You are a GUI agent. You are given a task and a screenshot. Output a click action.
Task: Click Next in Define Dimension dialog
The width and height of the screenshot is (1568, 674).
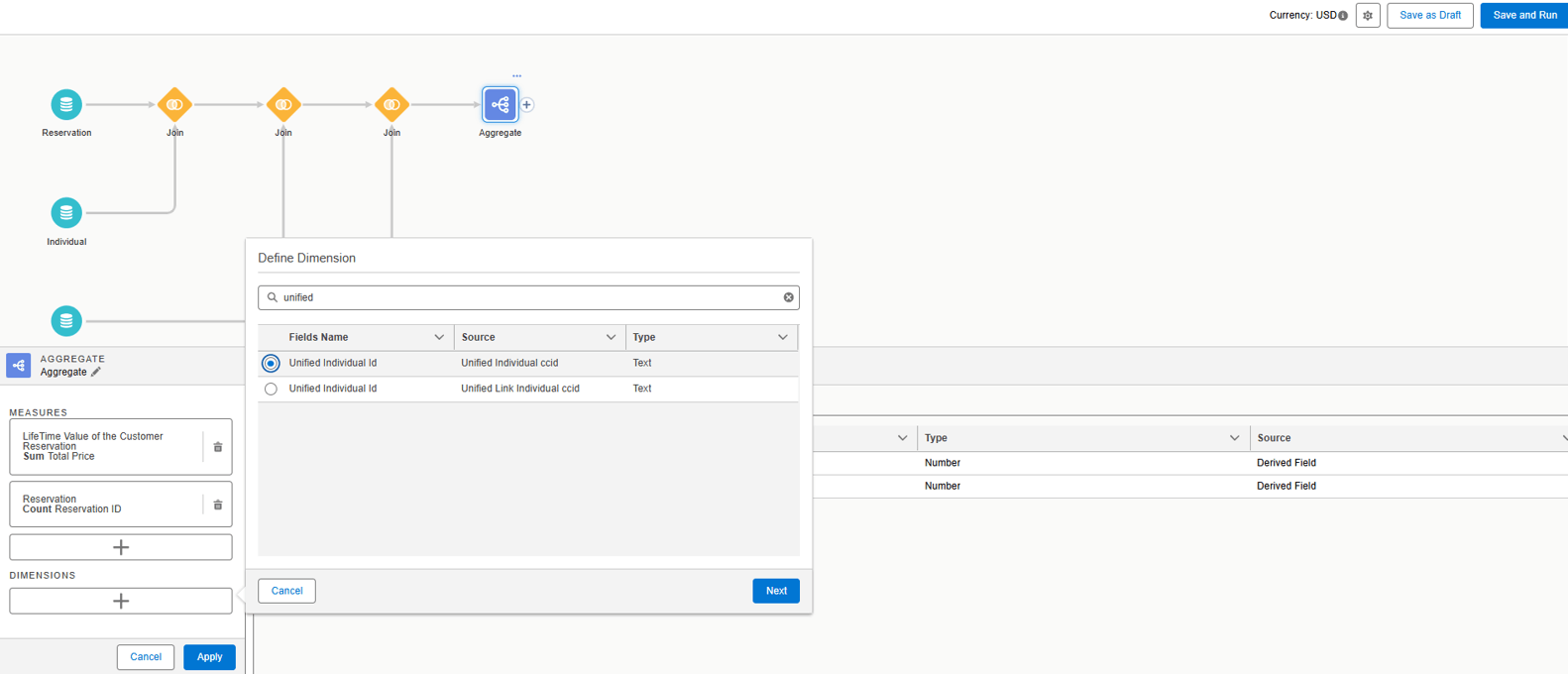coord(775,591)
